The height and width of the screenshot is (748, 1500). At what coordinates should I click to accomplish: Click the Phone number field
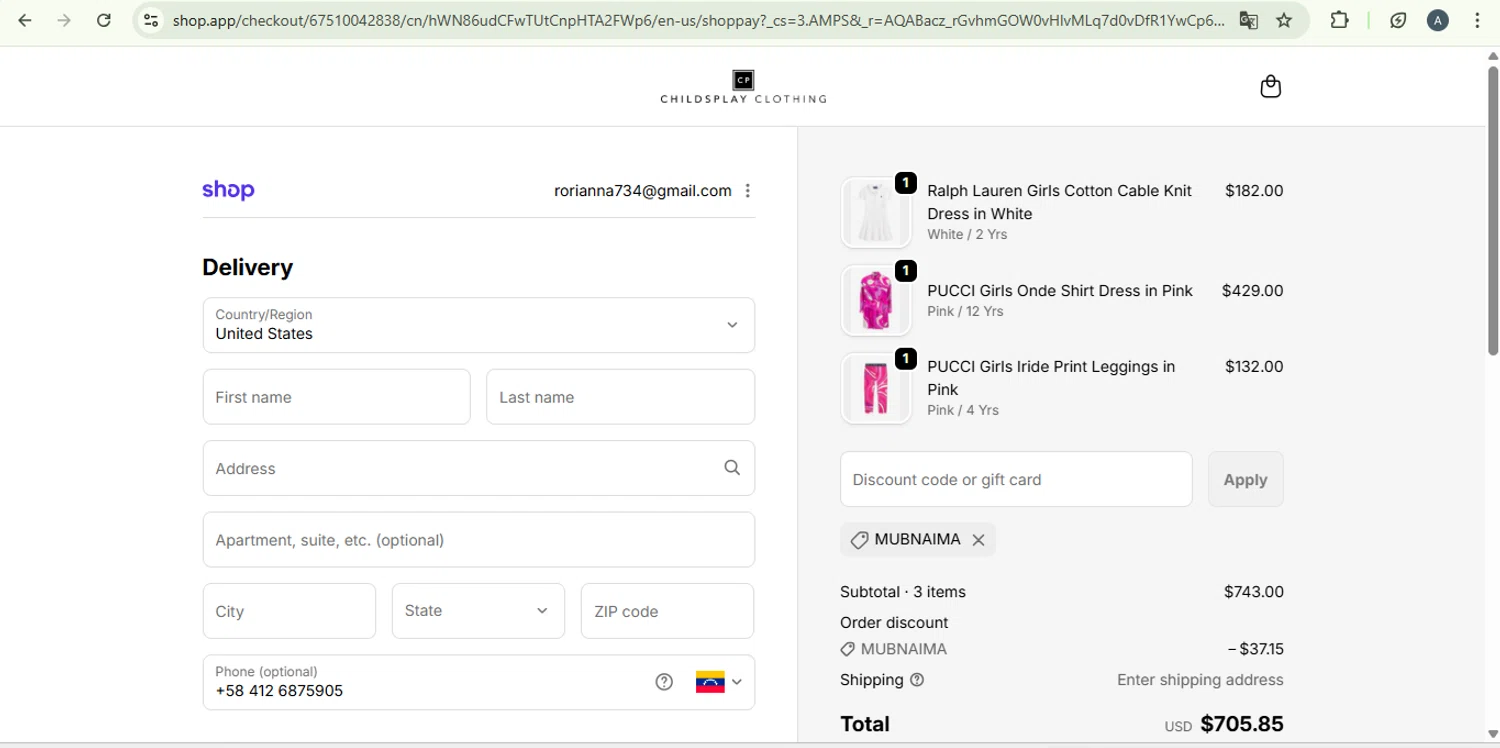coord(479,682)
